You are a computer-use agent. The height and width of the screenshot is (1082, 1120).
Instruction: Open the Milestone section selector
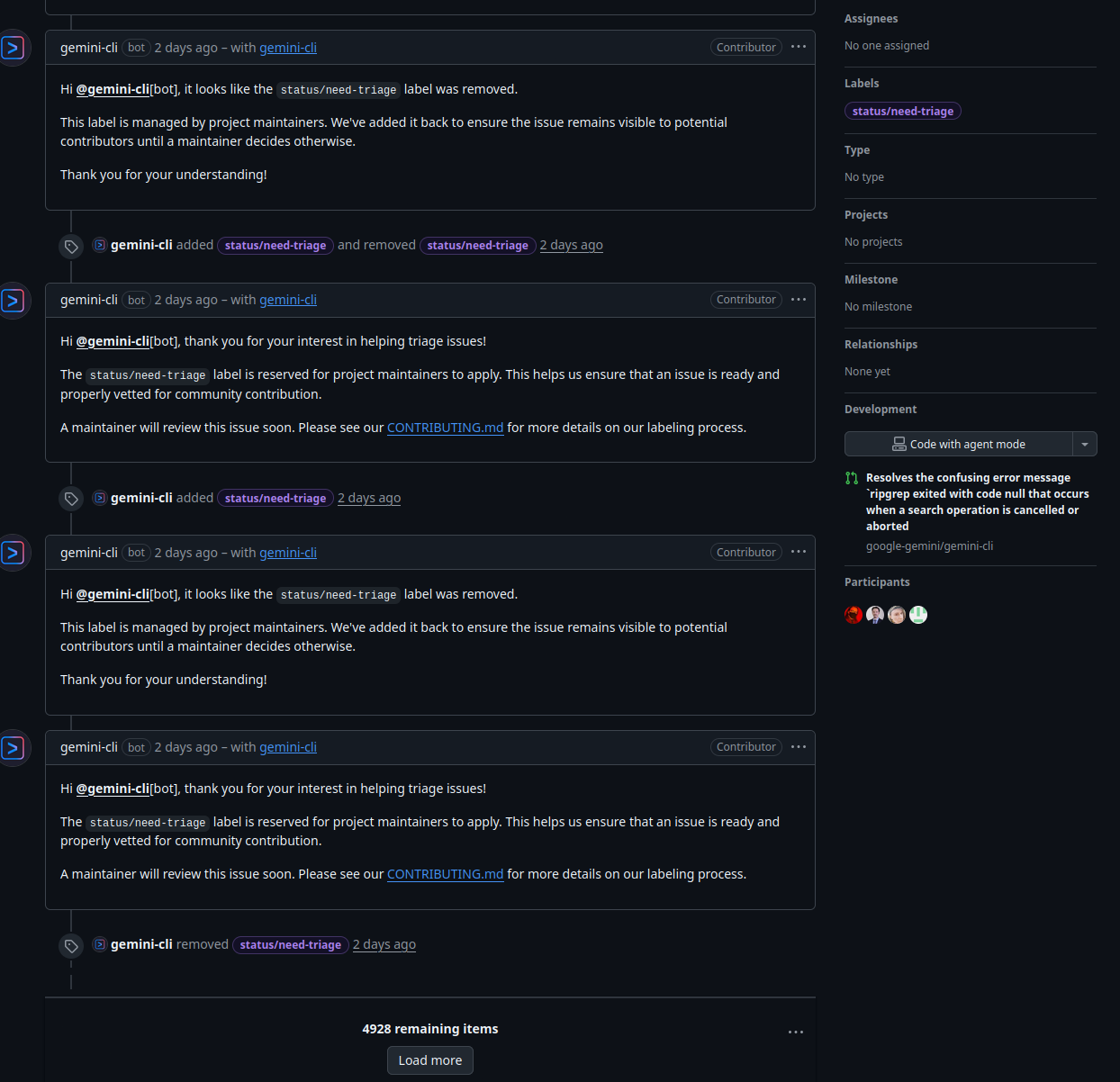click(871, 280)
